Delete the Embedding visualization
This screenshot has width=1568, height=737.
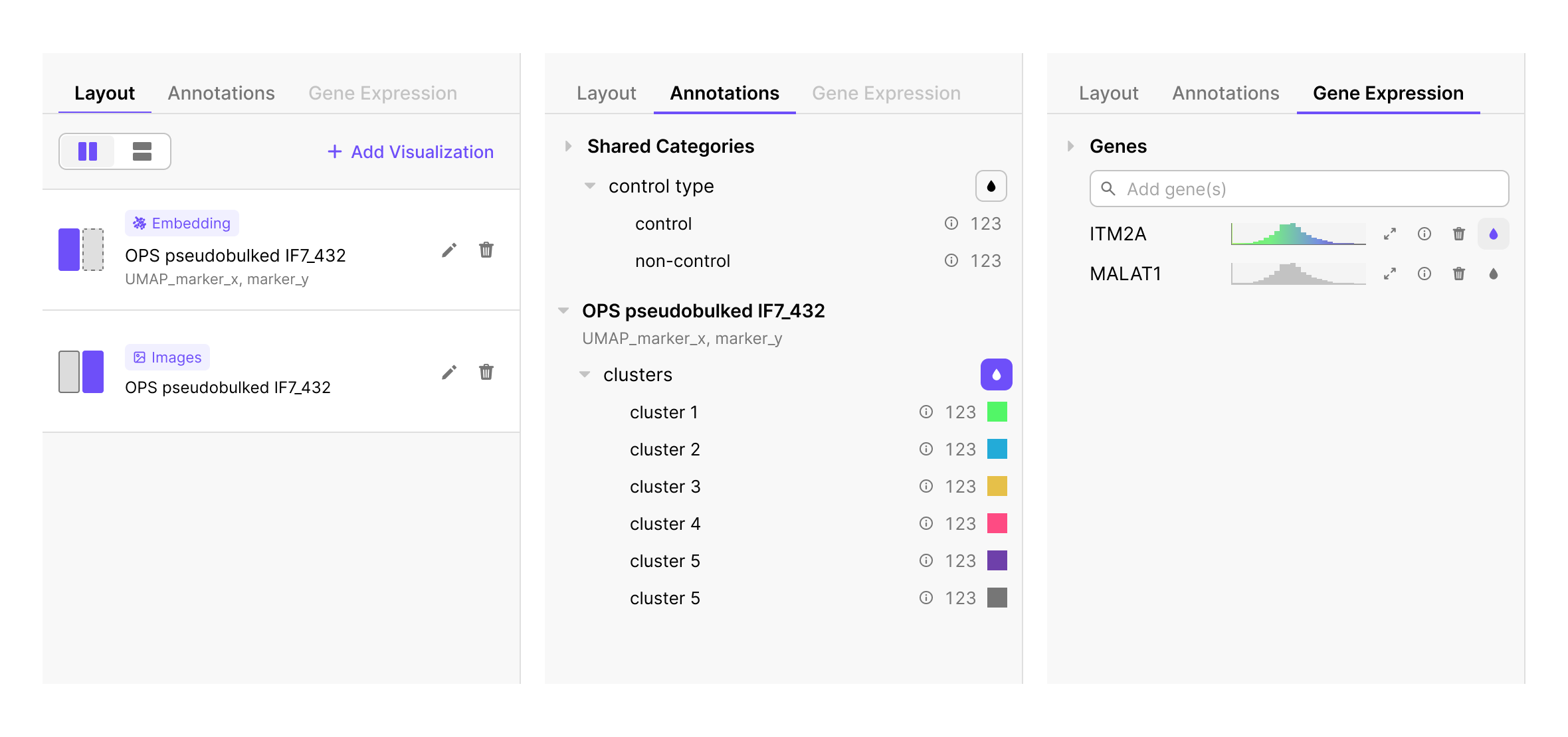486,250
